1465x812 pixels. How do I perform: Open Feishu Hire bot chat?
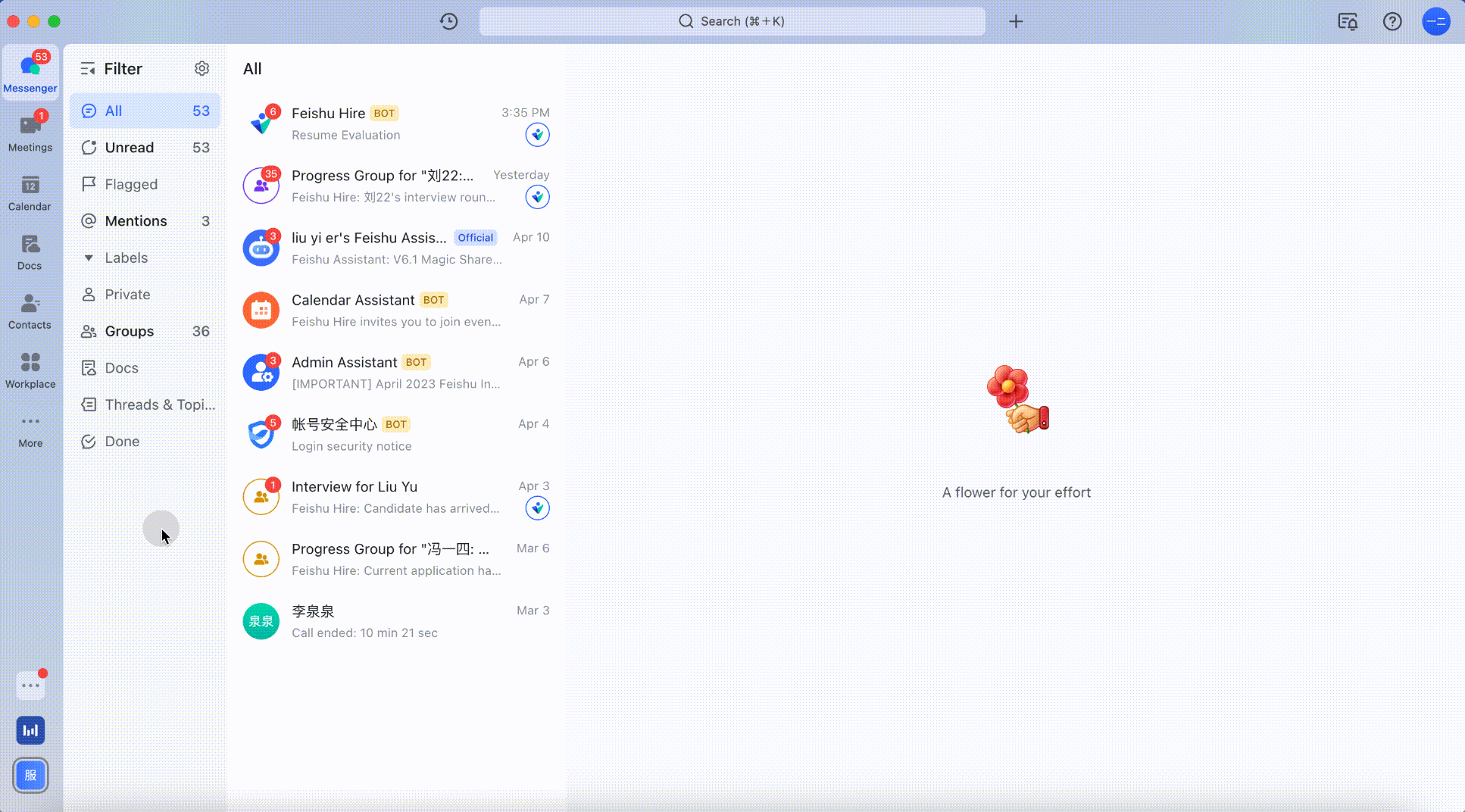(395, 123)
